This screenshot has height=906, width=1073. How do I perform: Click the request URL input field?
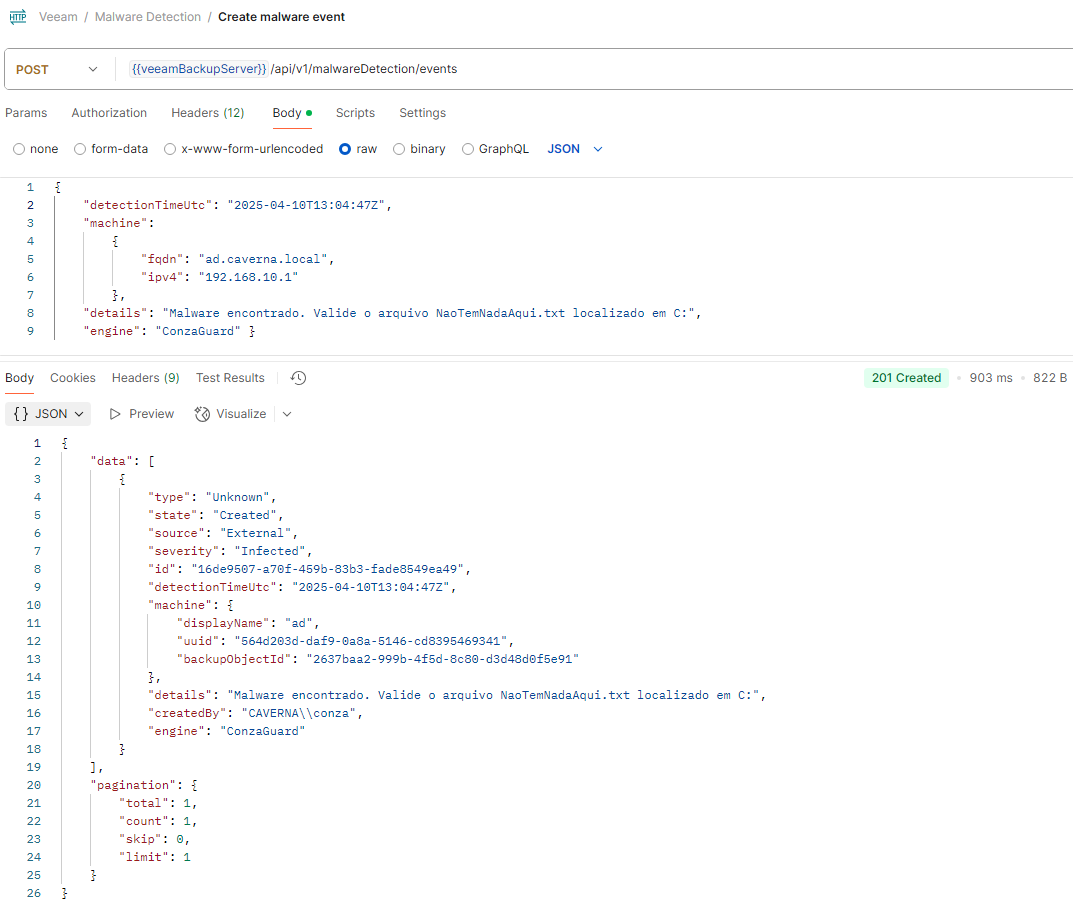point(595,69)
